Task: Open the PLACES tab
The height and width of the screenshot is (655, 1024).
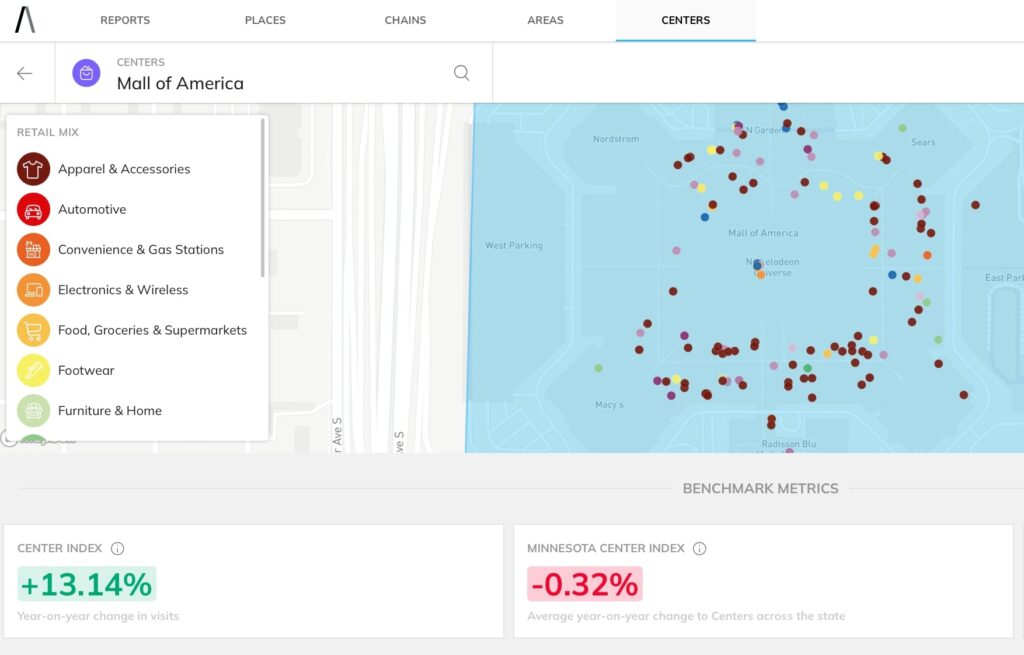Action: point(264,19)
